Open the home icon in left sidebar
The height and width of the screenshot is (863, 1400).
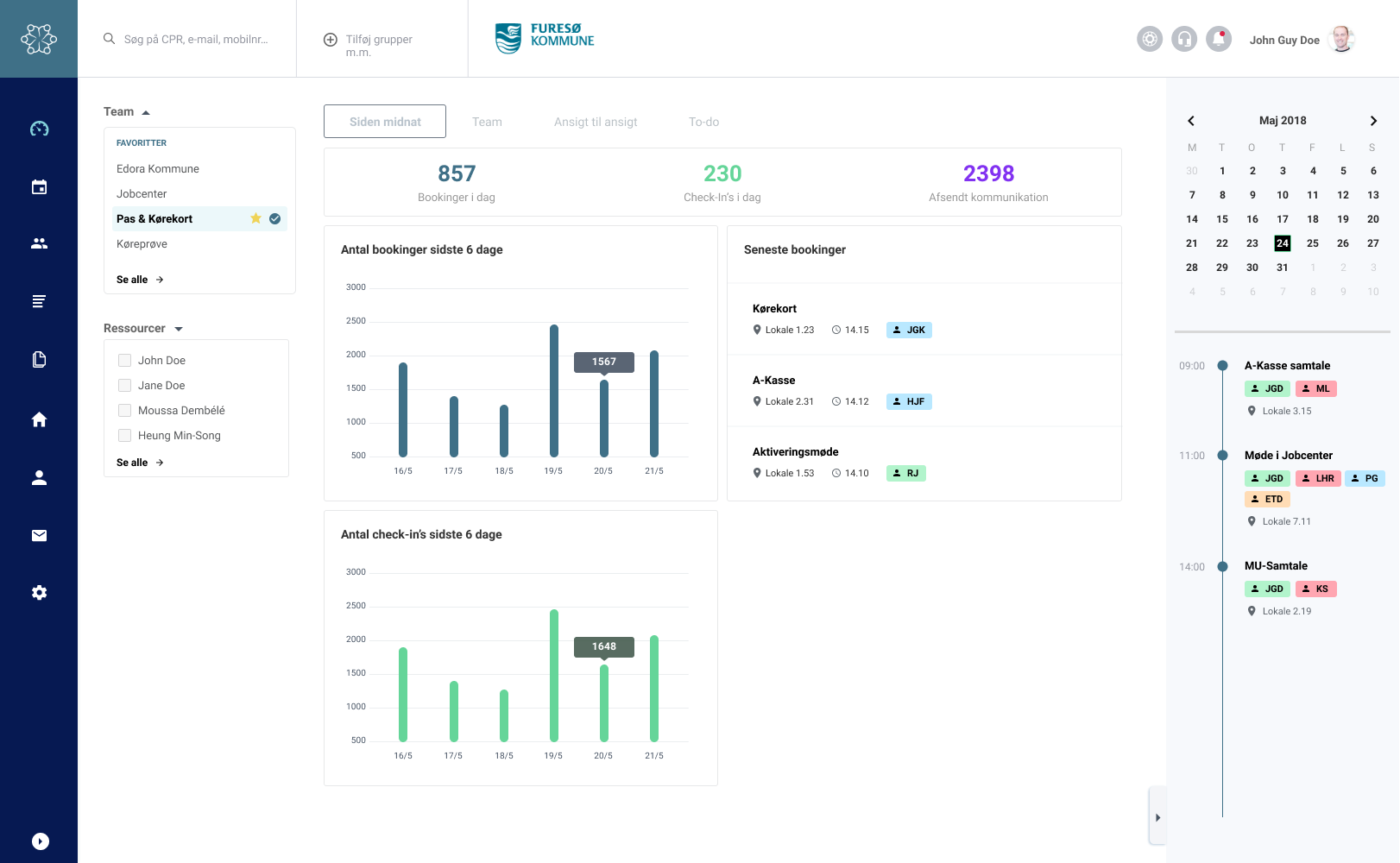[x=39, y=419]
